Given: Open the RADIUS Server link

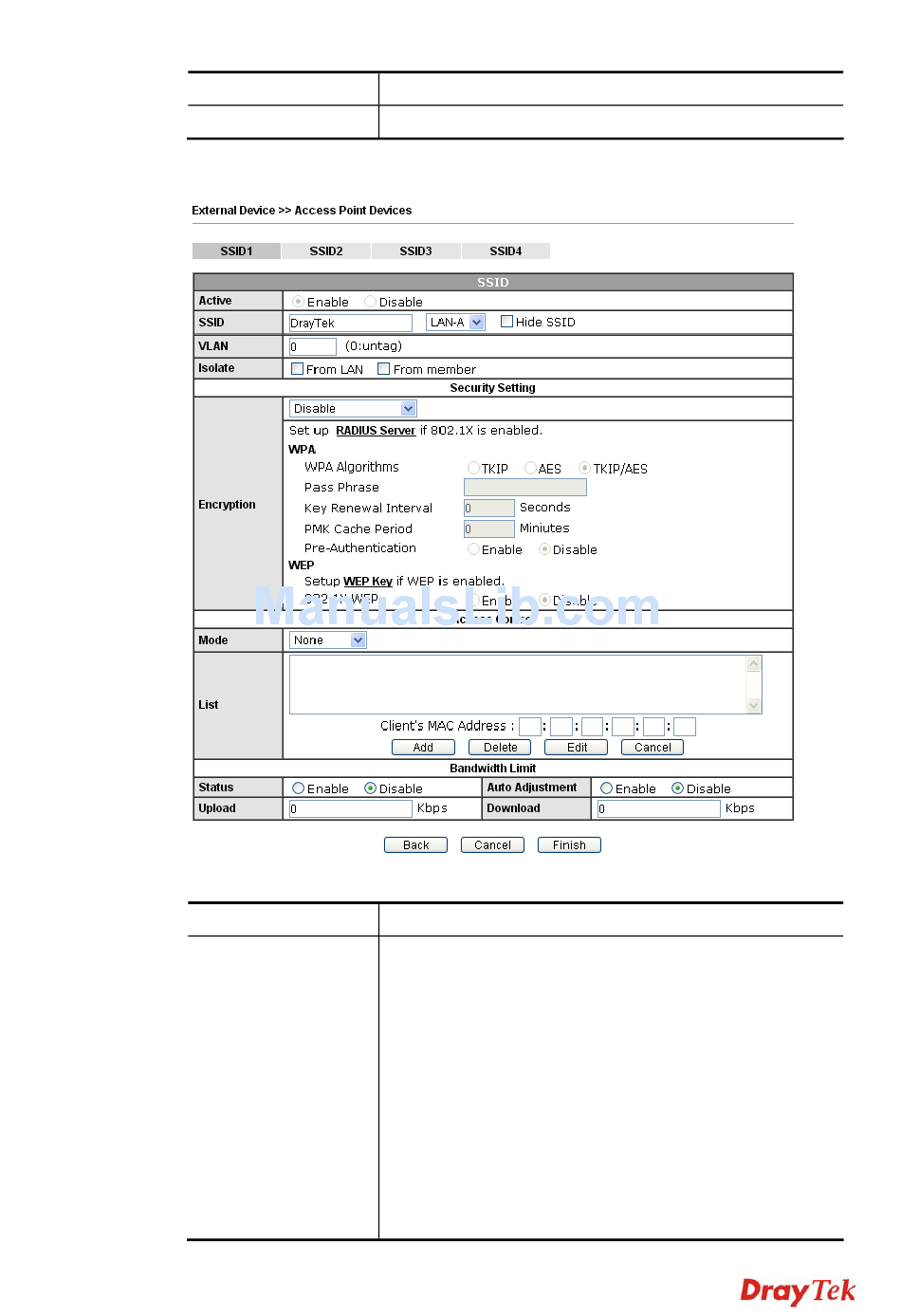Looking at the screenshot, I should (x=376, y=431).
